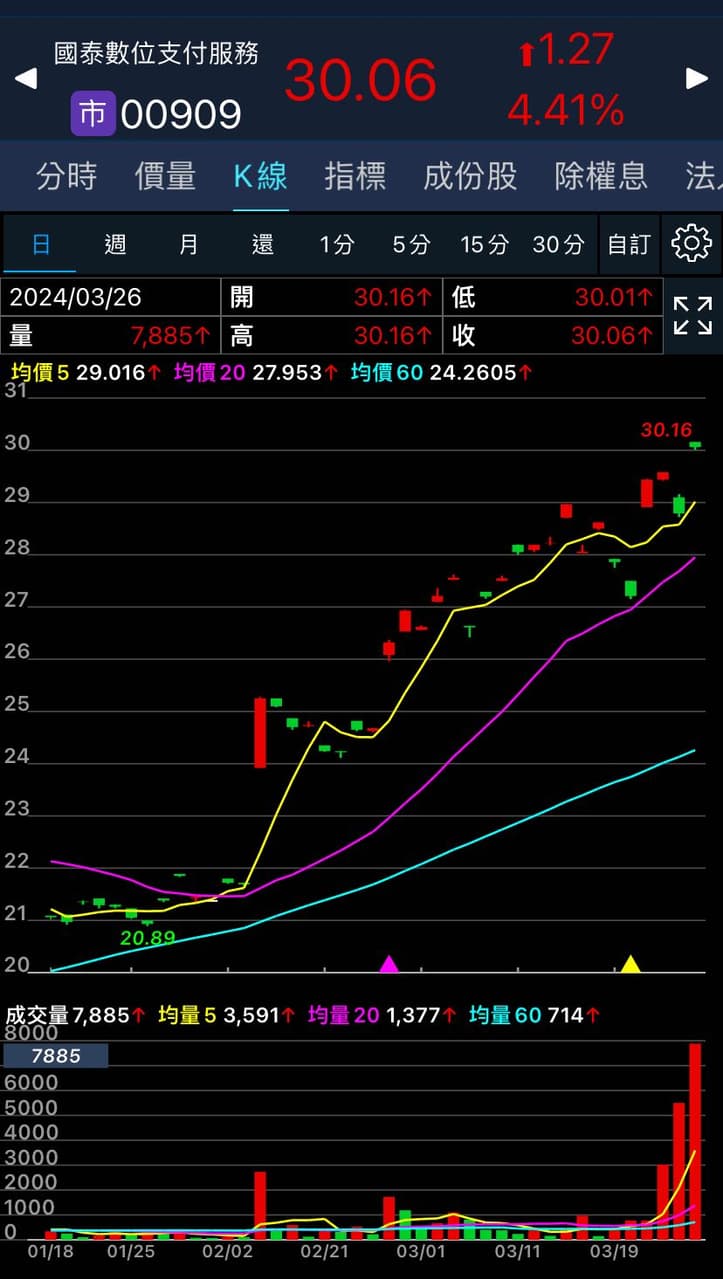Switch to the 成份股 tab

tap(470, 177)
